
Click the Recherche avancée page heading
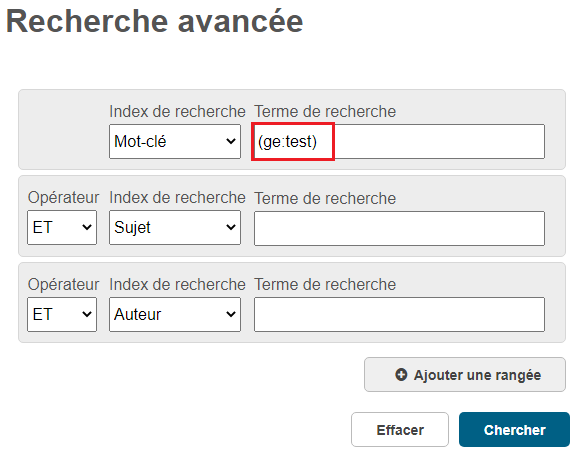[154, 21]
